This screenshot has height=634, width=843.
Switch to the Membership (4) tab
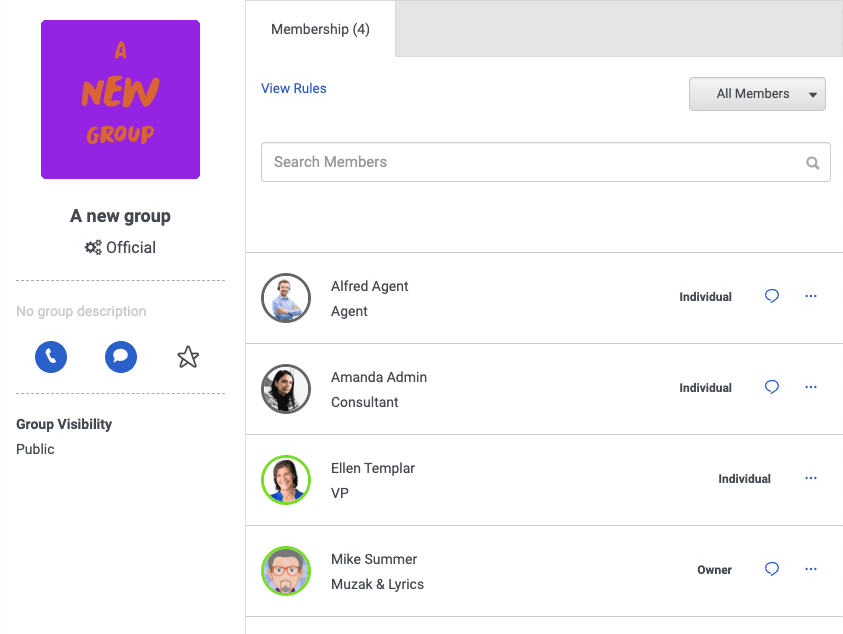click(x=320, y=29)
